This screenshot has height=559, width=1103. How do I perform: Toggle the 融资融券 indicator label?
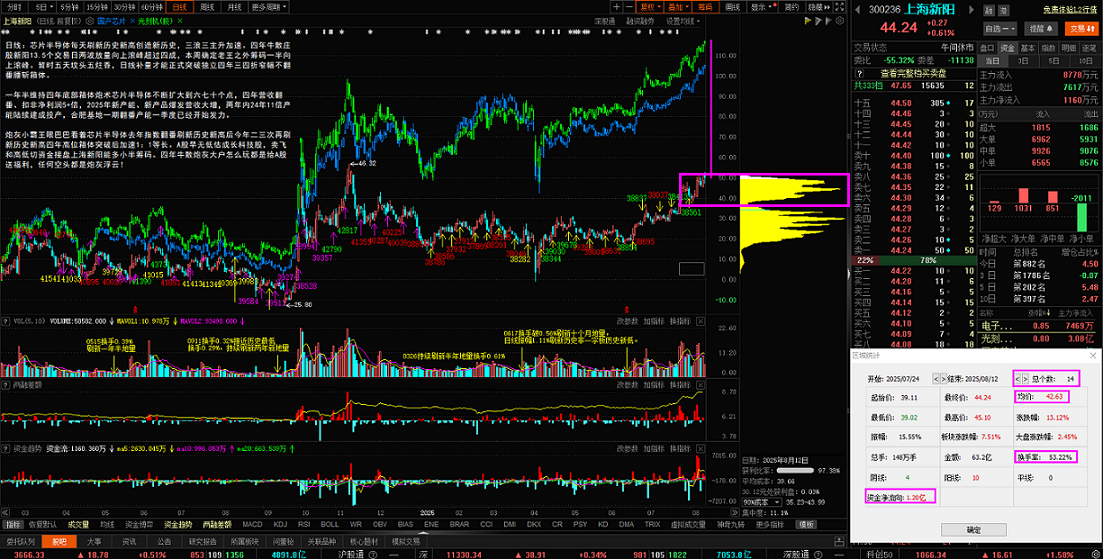[x=639, y=21]
